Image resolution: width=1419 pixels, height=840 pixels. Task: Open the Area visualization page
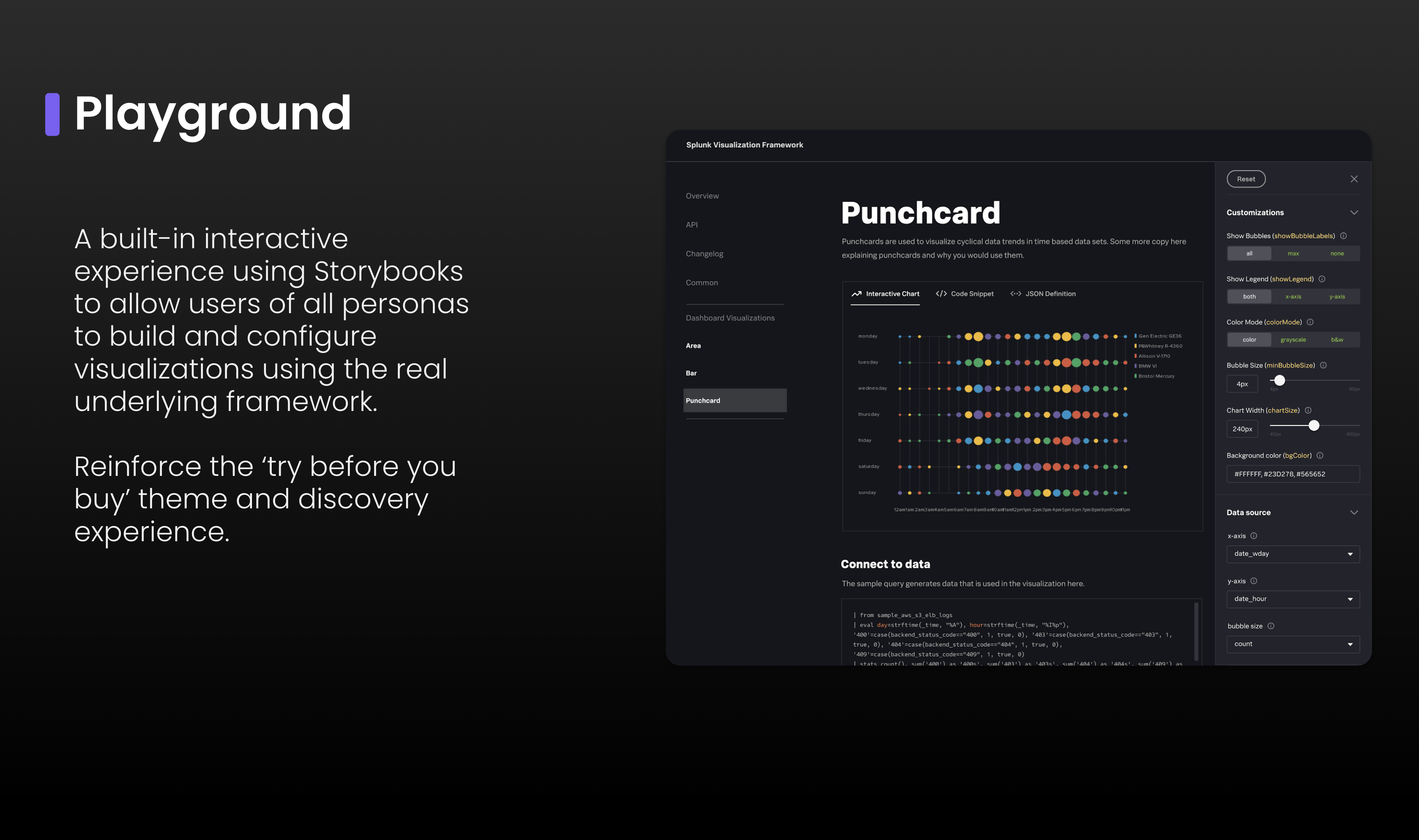(693, 346)
